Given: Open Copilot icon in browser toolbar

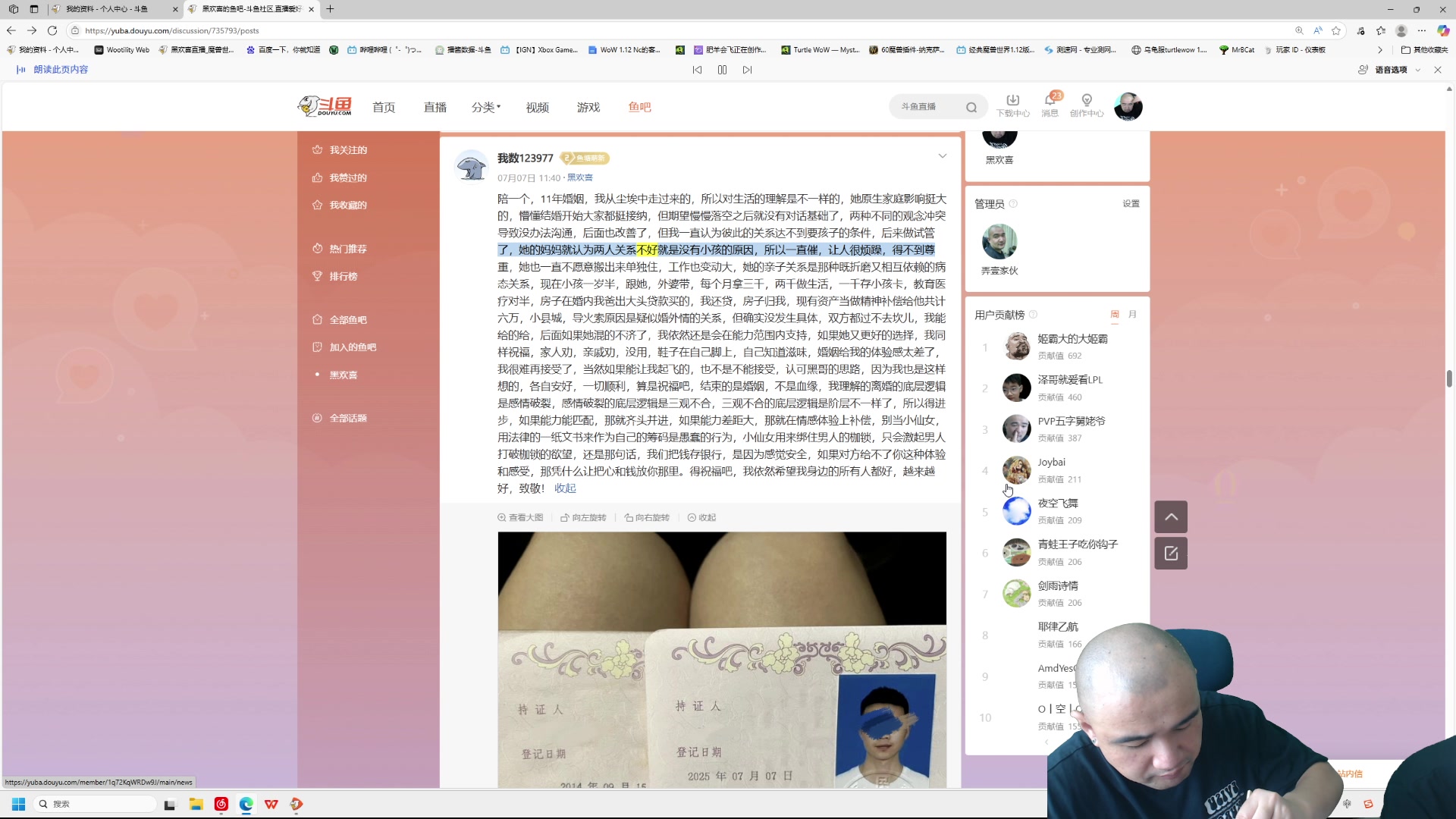Looking at the screenshot, I should click(1443, 30).
